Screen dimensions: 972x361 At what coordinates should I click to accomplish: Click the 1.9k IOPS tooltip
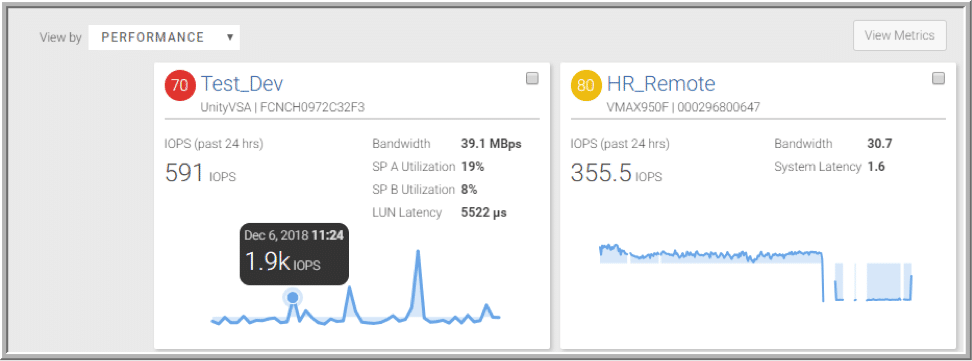pyautogui.click(x=294, y=254)
